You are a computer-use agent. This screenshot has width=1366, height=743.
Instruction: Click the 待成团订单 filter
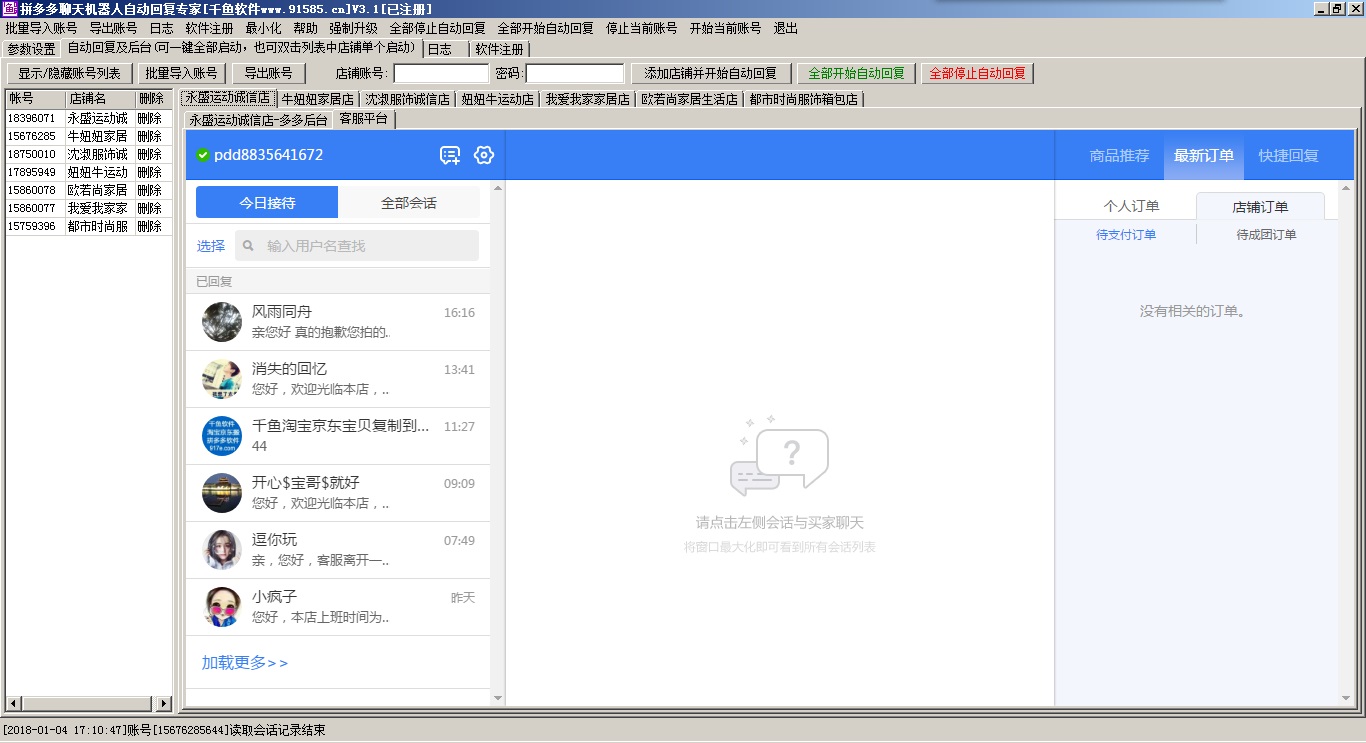(1266, 235)
